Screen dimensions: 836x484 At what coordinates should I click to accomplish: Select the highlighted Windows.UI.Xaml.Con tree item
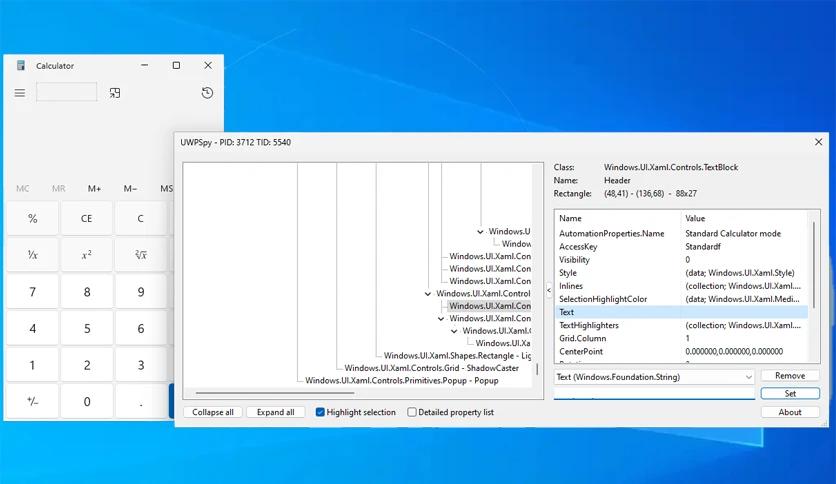click(489, 306)
